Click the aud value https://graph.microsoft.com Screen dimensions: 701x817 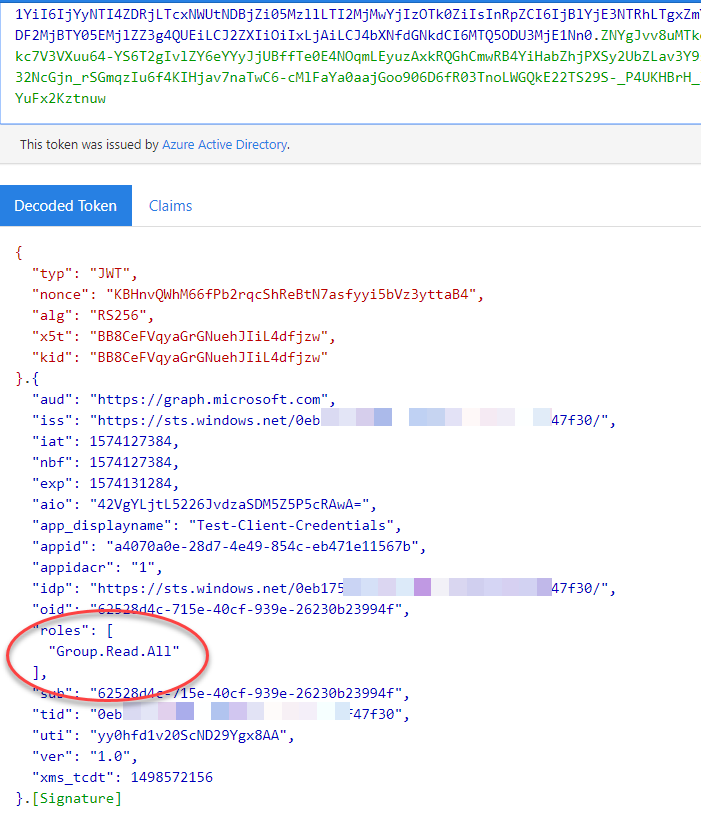coord(209,400)
